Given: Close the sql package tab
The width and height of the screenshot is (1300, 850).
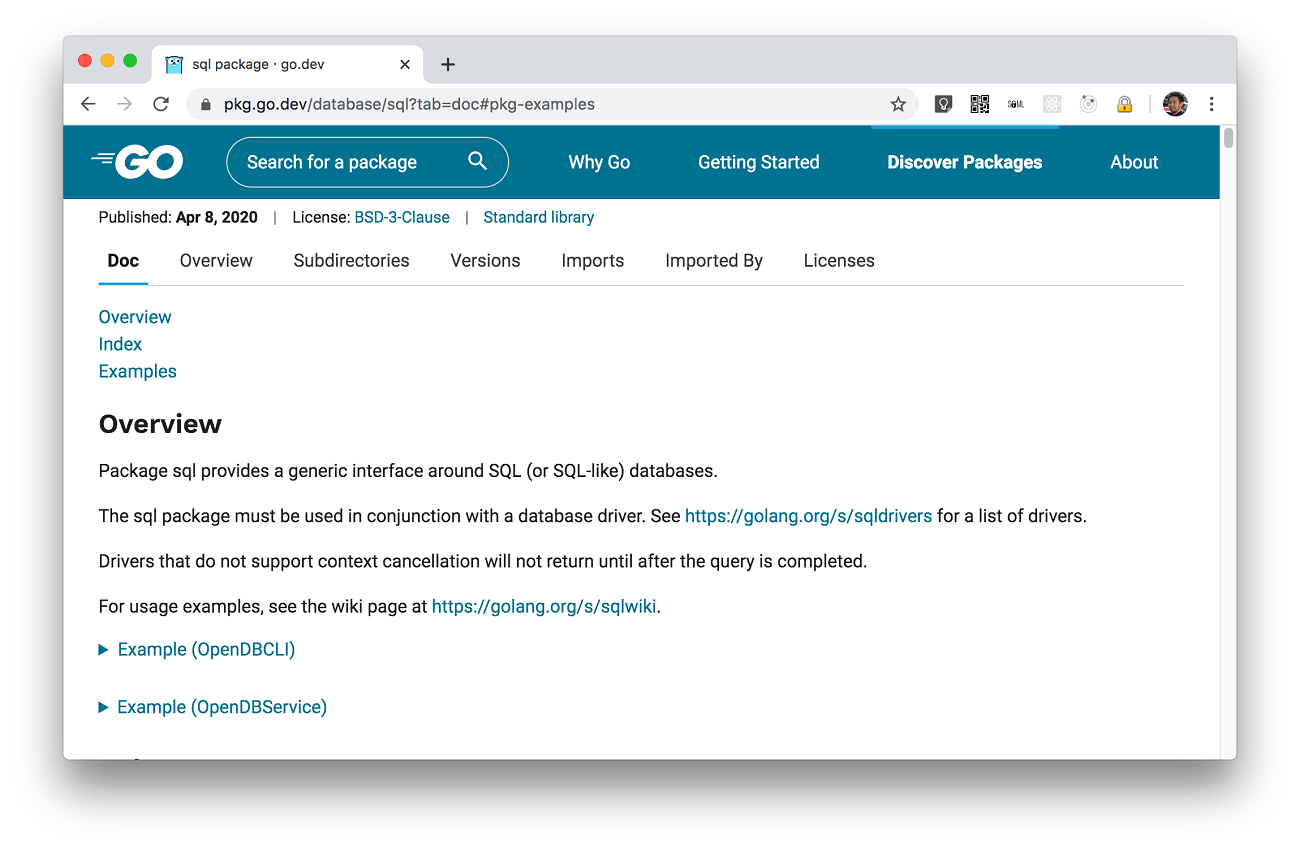Looking at the screenshot, I should (x=405, y=64).
